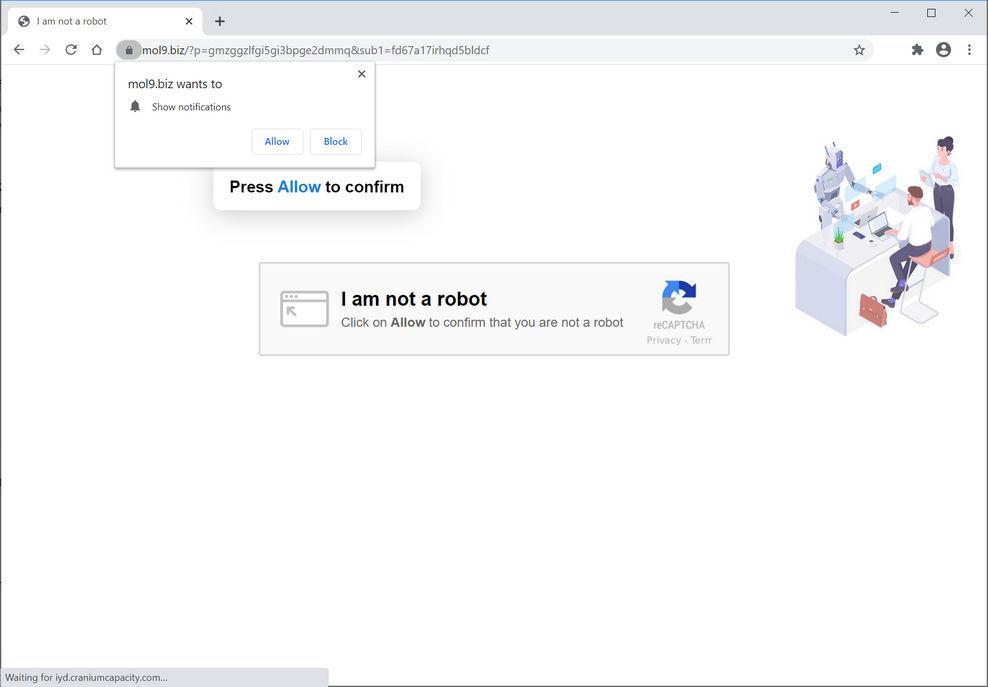
Task: Open Chrome's three-dot menu
Action: tap(969, 50)
